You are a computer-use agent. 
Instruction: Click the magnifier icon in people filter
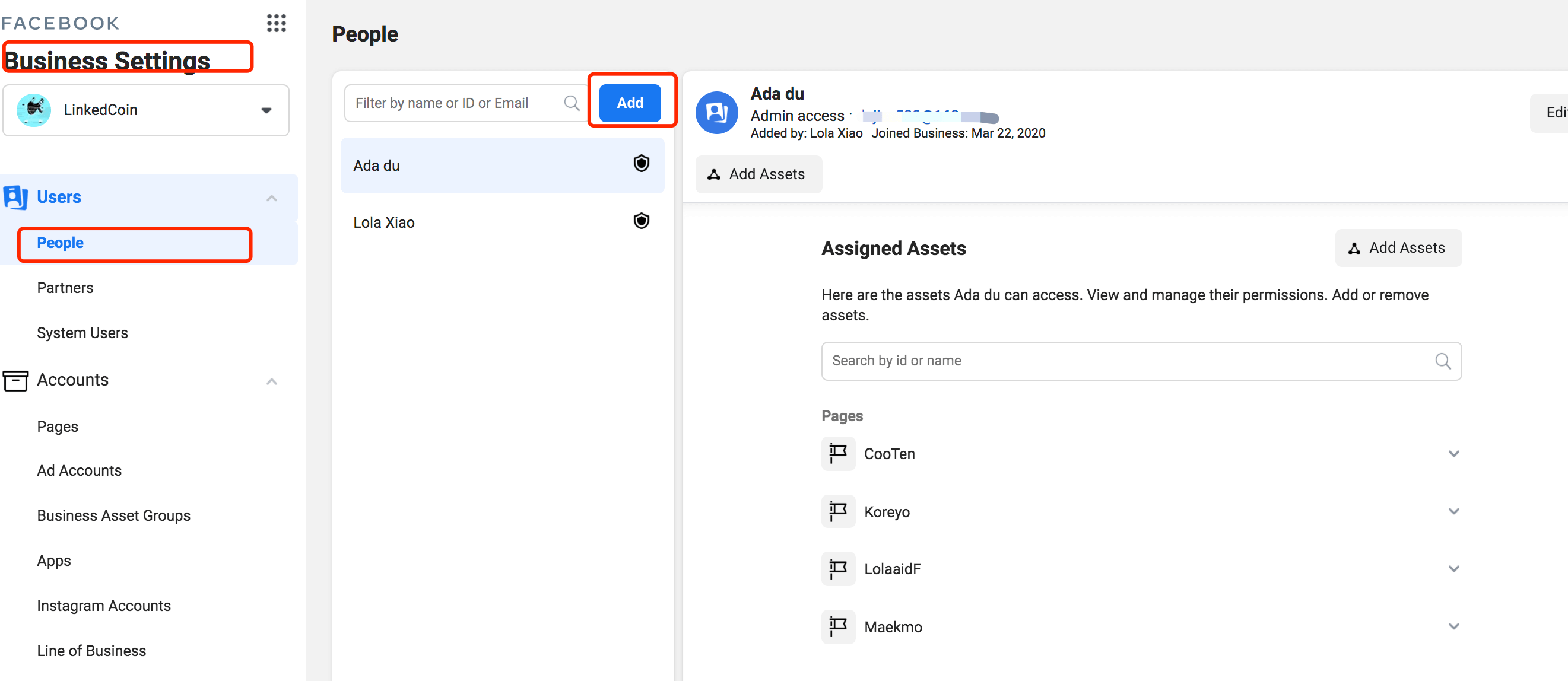coord(571,103)
